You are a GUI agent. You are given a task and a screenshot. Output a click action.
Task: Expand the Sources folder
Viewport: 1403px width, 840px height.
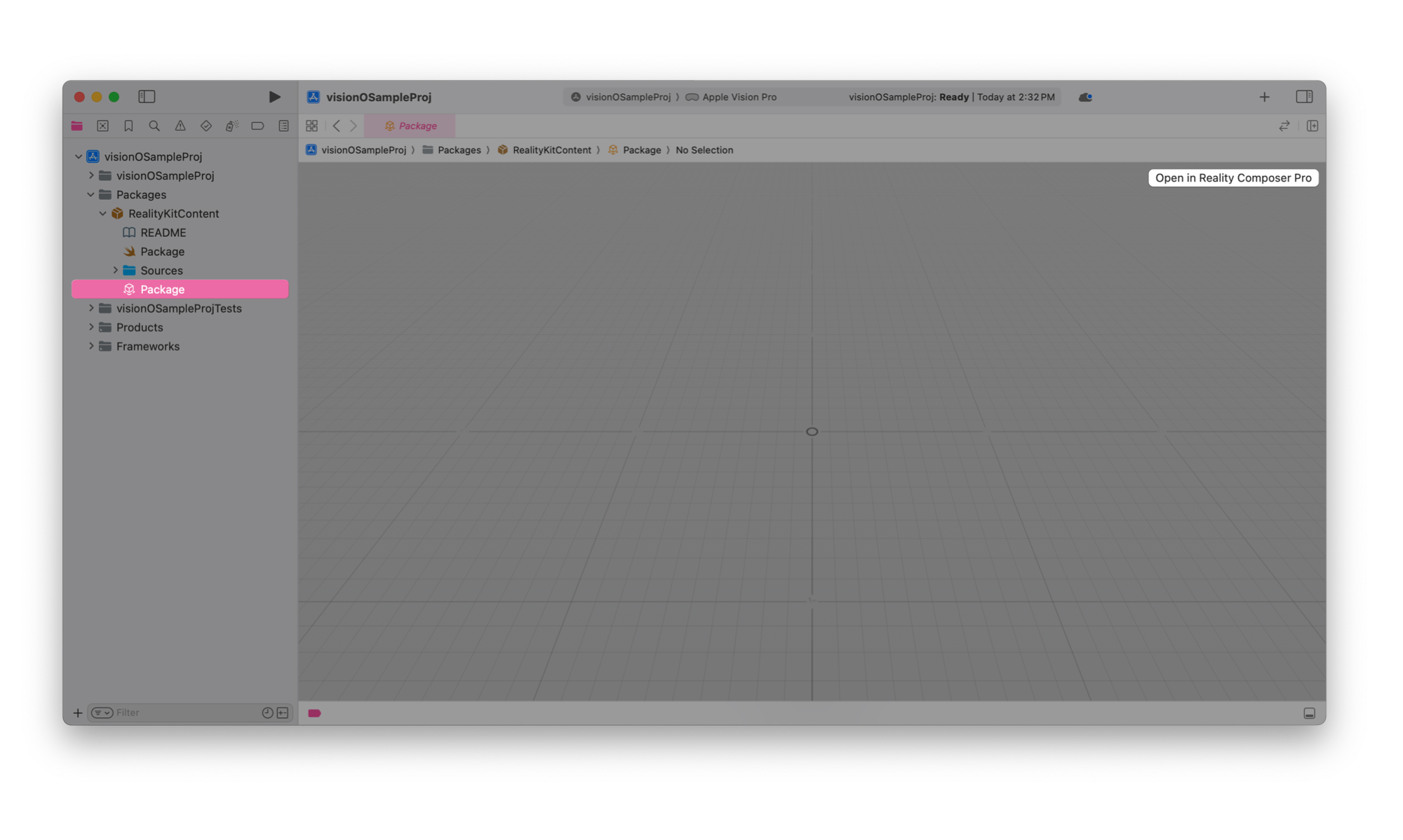(116, 270)
